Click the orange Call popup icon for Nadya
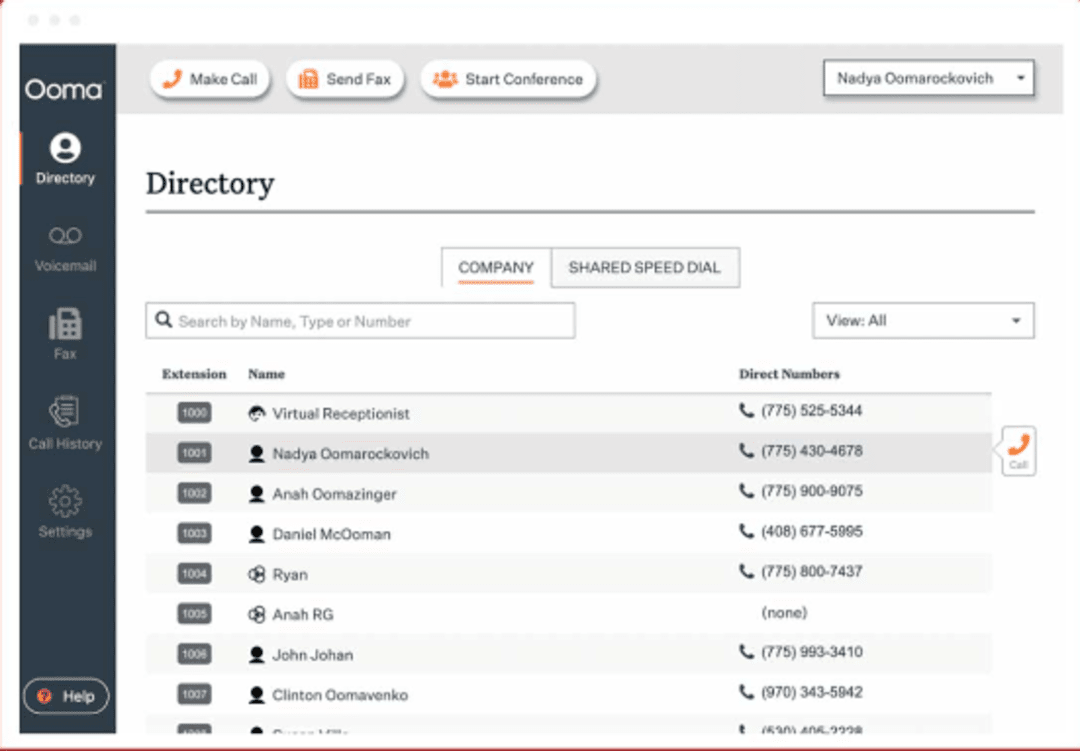 (x=1018, y=450)
